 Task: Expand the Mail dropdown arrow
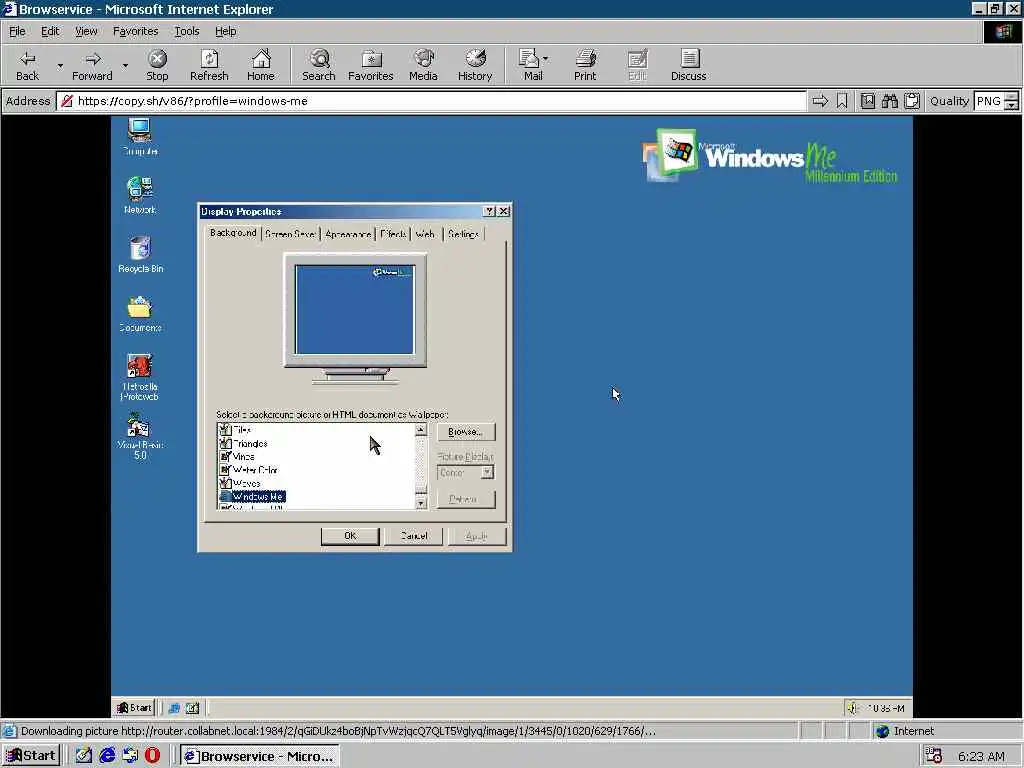[x=546, y=59]
